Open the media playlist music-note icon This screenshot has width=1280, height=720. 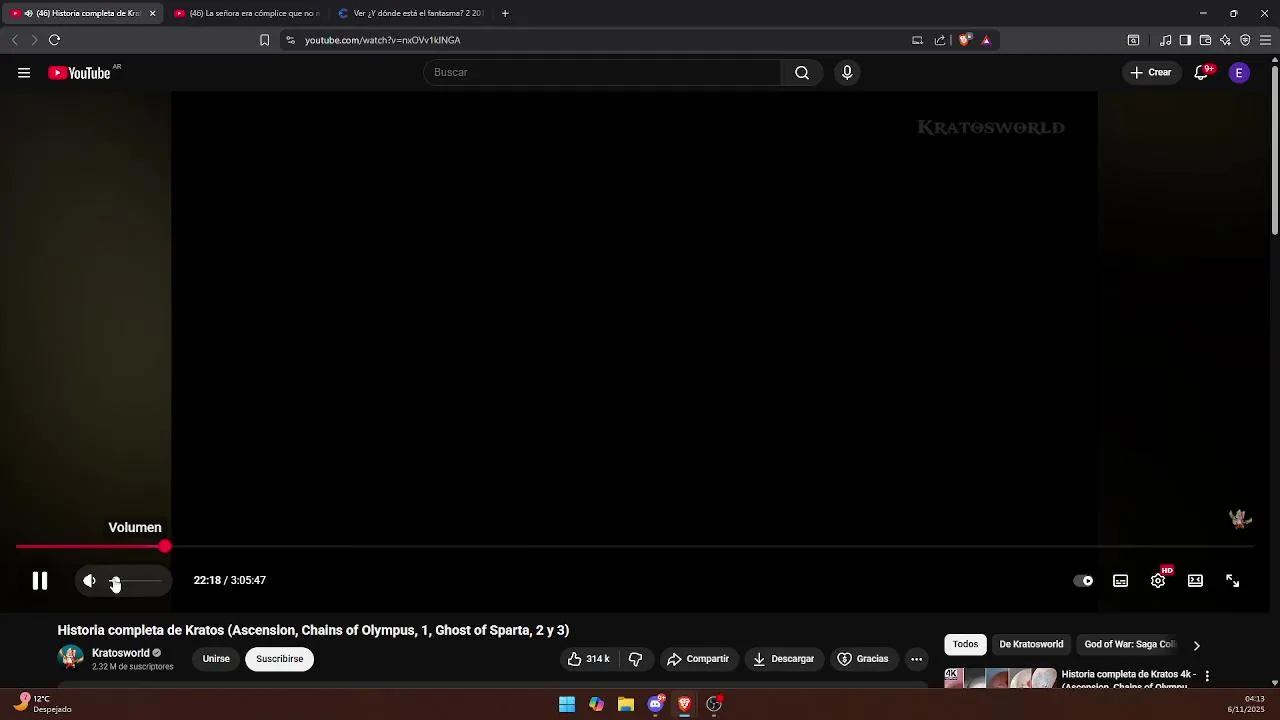1165,40
